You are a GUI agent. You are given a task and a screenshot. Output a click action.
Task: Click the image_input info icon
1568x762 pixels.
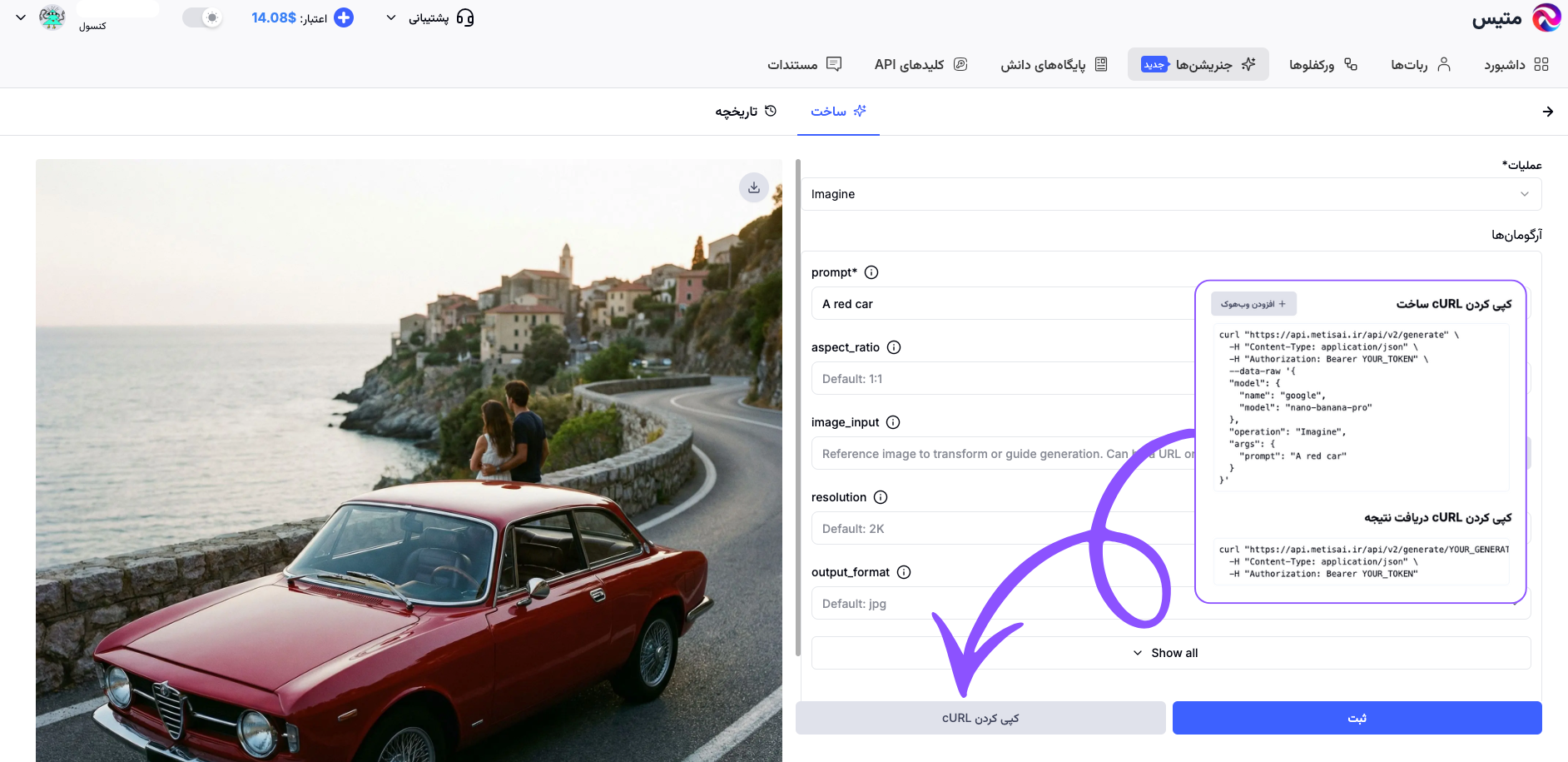click(x=893, y=422)
